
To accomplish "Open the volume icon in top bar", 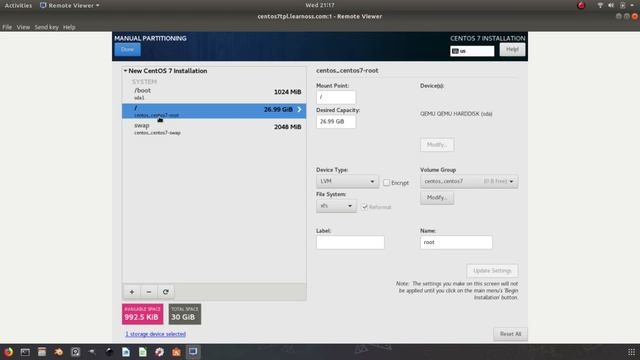I will [x=611, y=5].
